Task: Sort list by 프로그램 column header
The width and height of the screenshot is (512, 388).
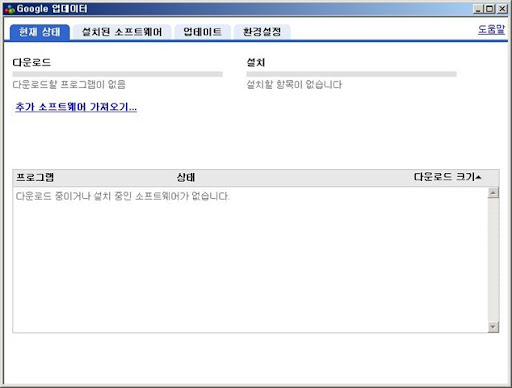Action: click(35, 177)
